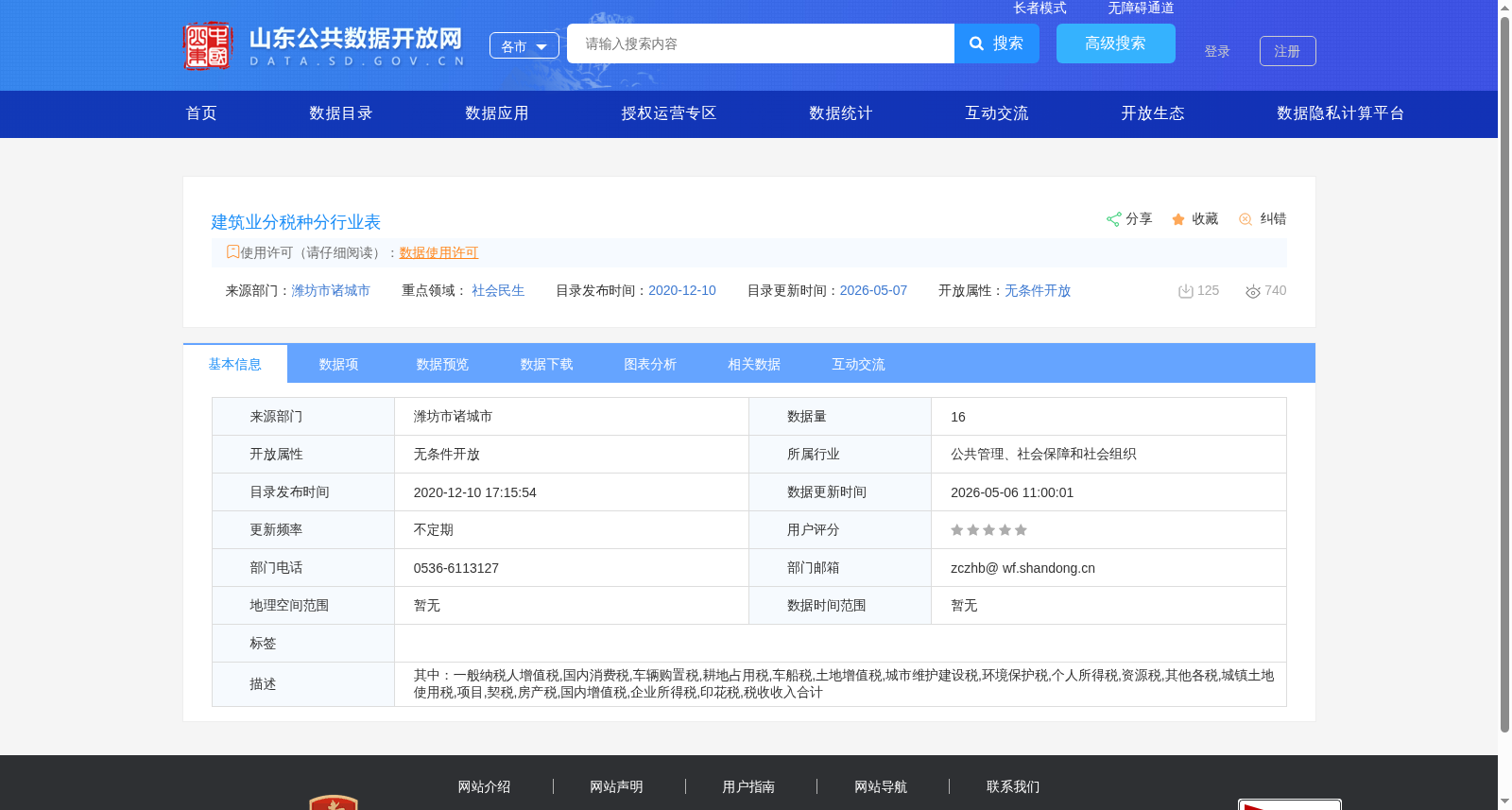
Task: Switch to 长者模式 elder mode
Action: (1039, 8)
